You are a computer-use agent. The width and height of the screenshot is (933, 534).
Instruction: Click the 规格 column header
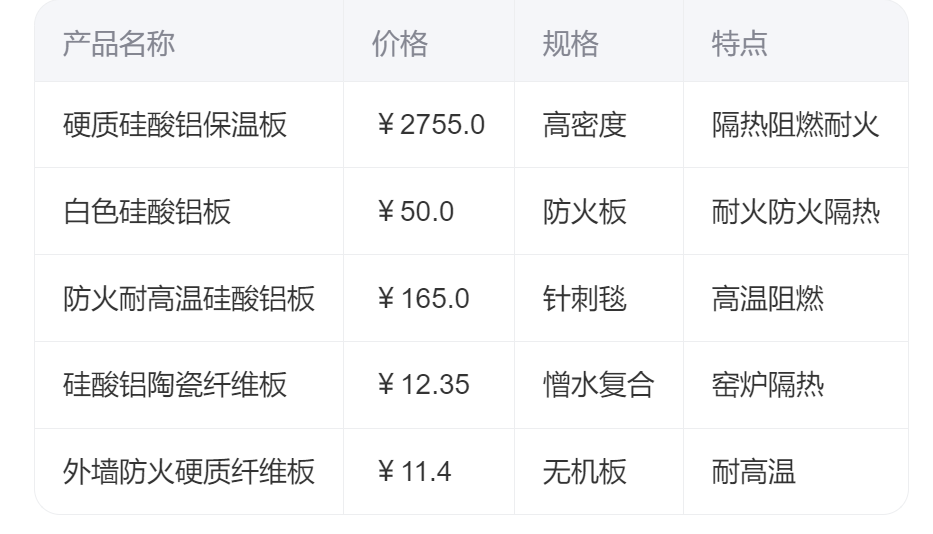pyautogui.click(x=570, y=44)
